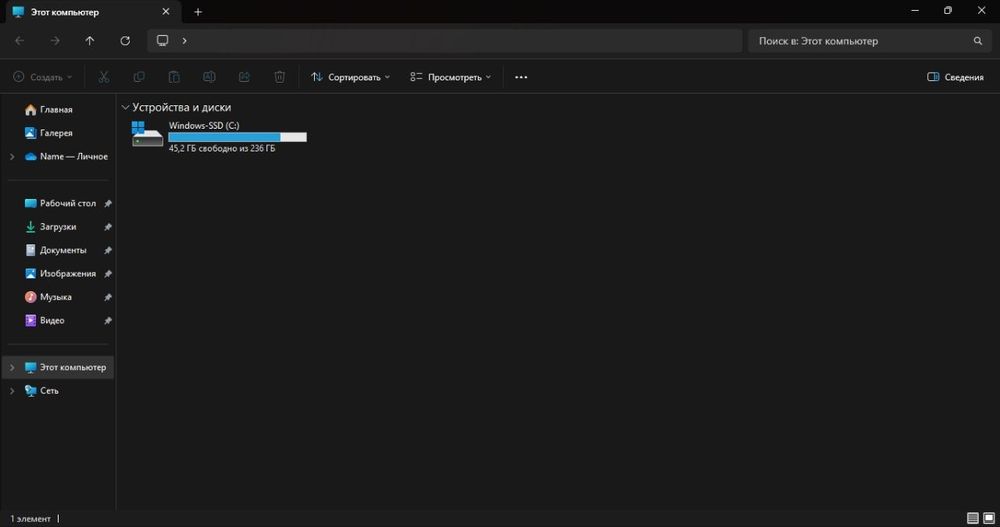
Task: Click the Windows-SSD (C:) drive label
Action: (x=204, y=126)
